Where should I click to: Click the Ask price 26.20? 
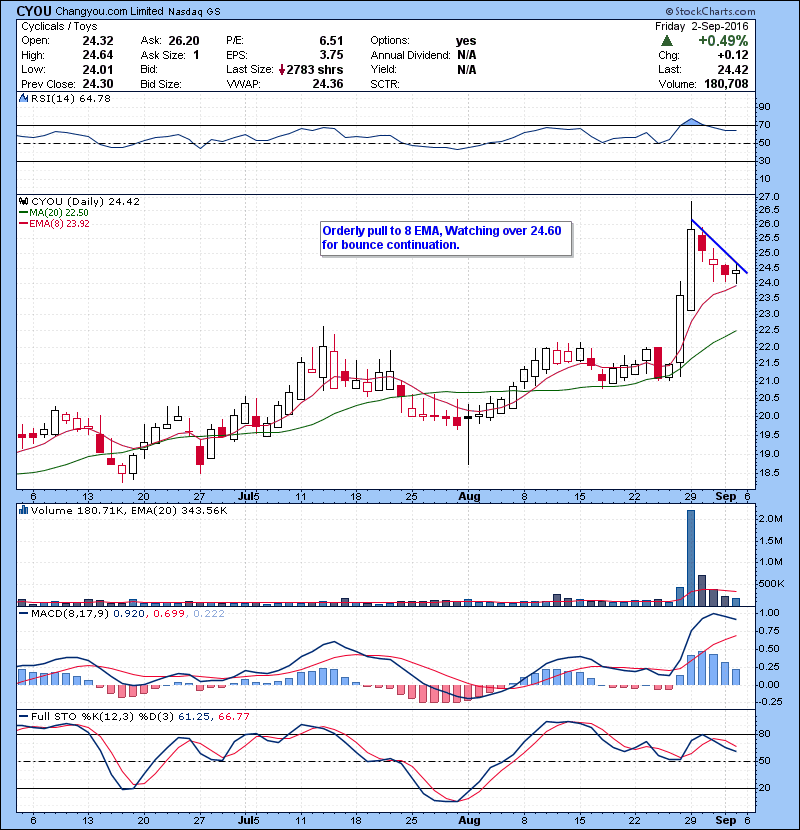coord(184,41)
